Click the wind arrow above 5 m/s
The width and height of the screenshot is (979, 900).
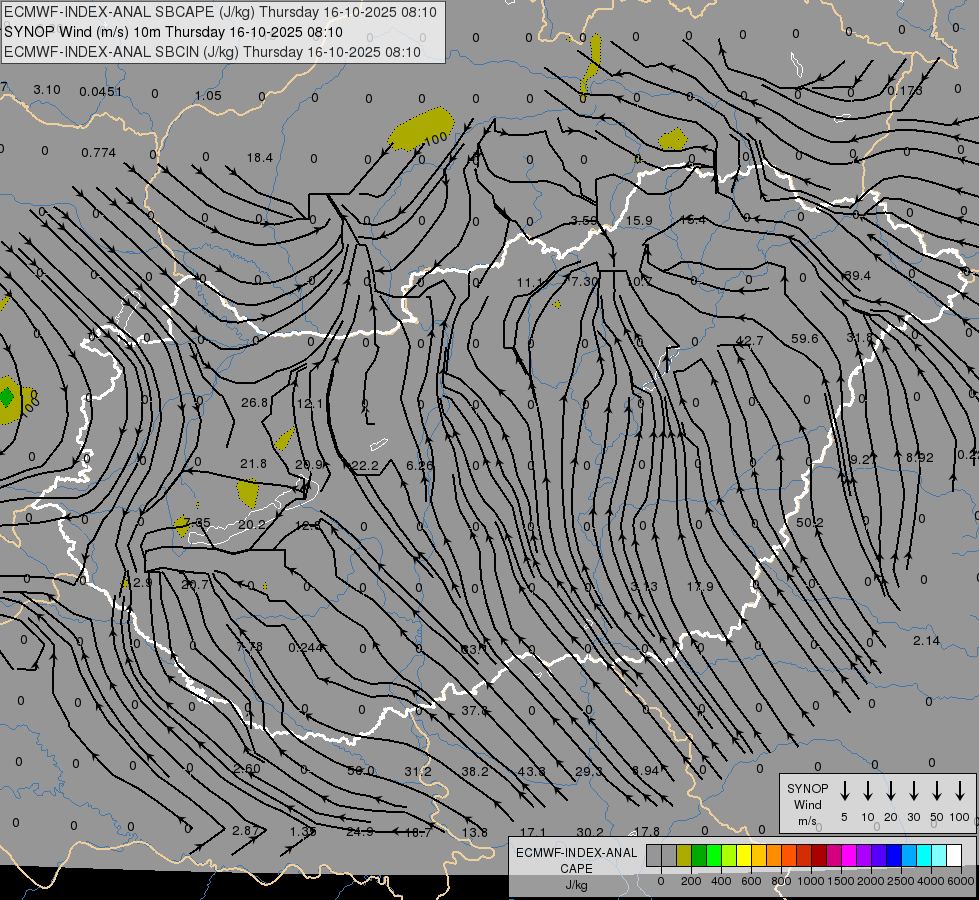845,791
